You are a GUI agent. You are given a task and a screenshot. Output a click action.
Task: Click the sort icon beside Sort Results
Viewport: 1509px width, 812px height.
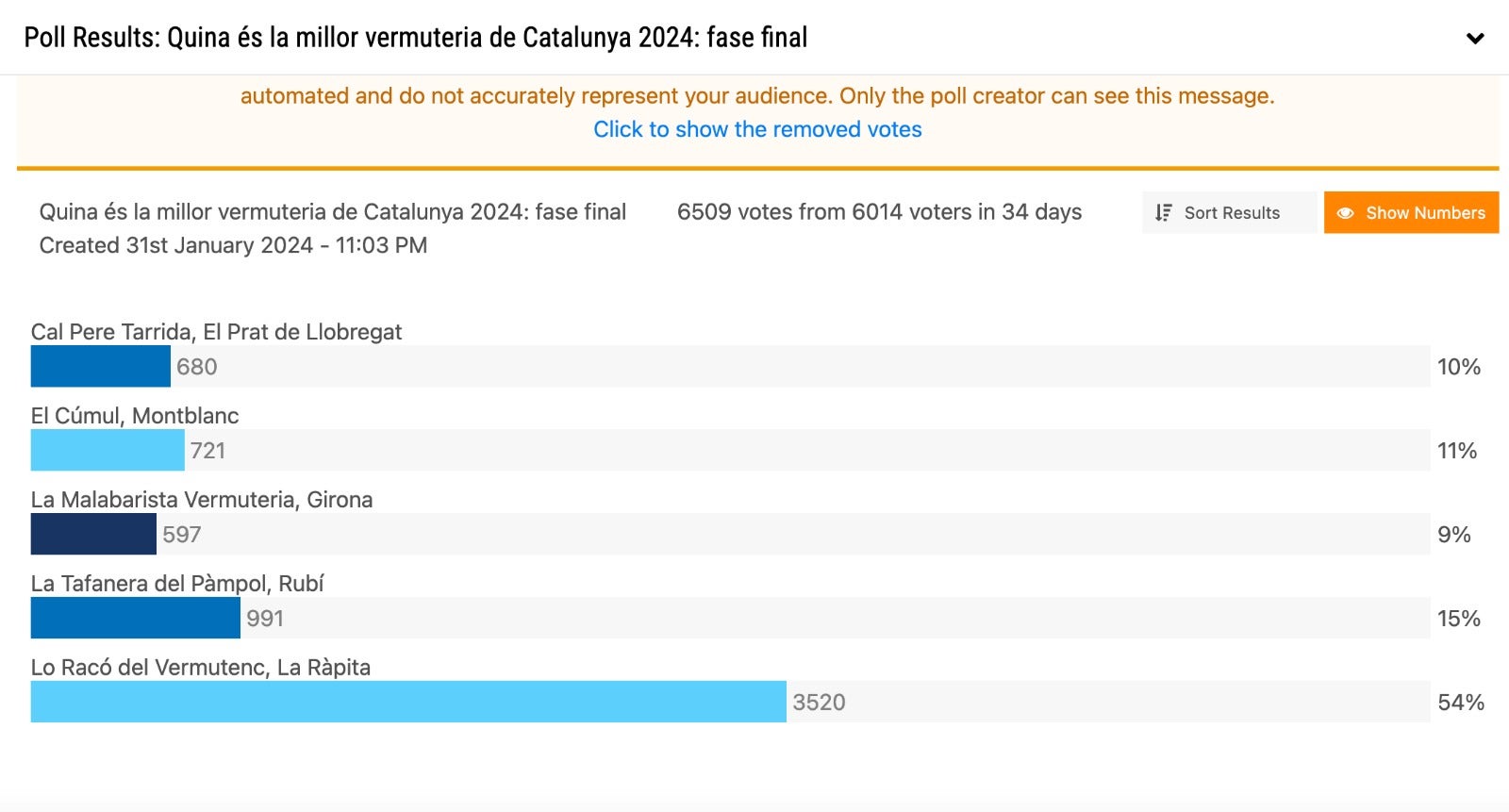click(1164, 213)
